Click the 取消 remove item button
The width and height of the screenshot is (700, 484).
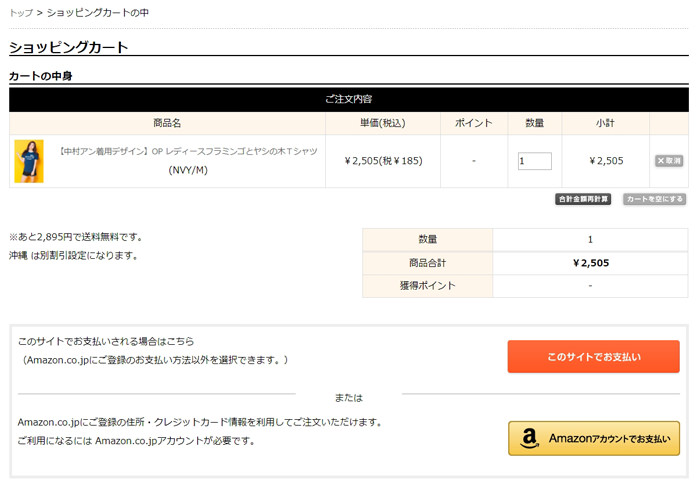tap(669, 161)
